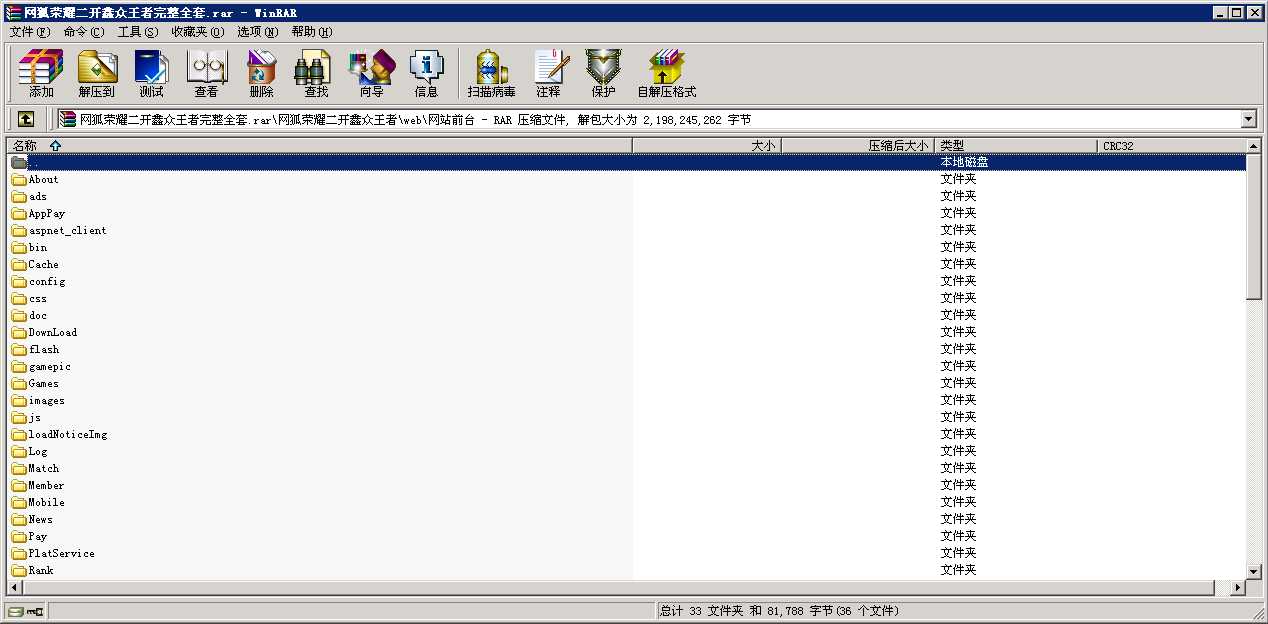The height and width of the screenshot is (624, 1268).
Task: Select the Member folder row
Action: (626, 486)
